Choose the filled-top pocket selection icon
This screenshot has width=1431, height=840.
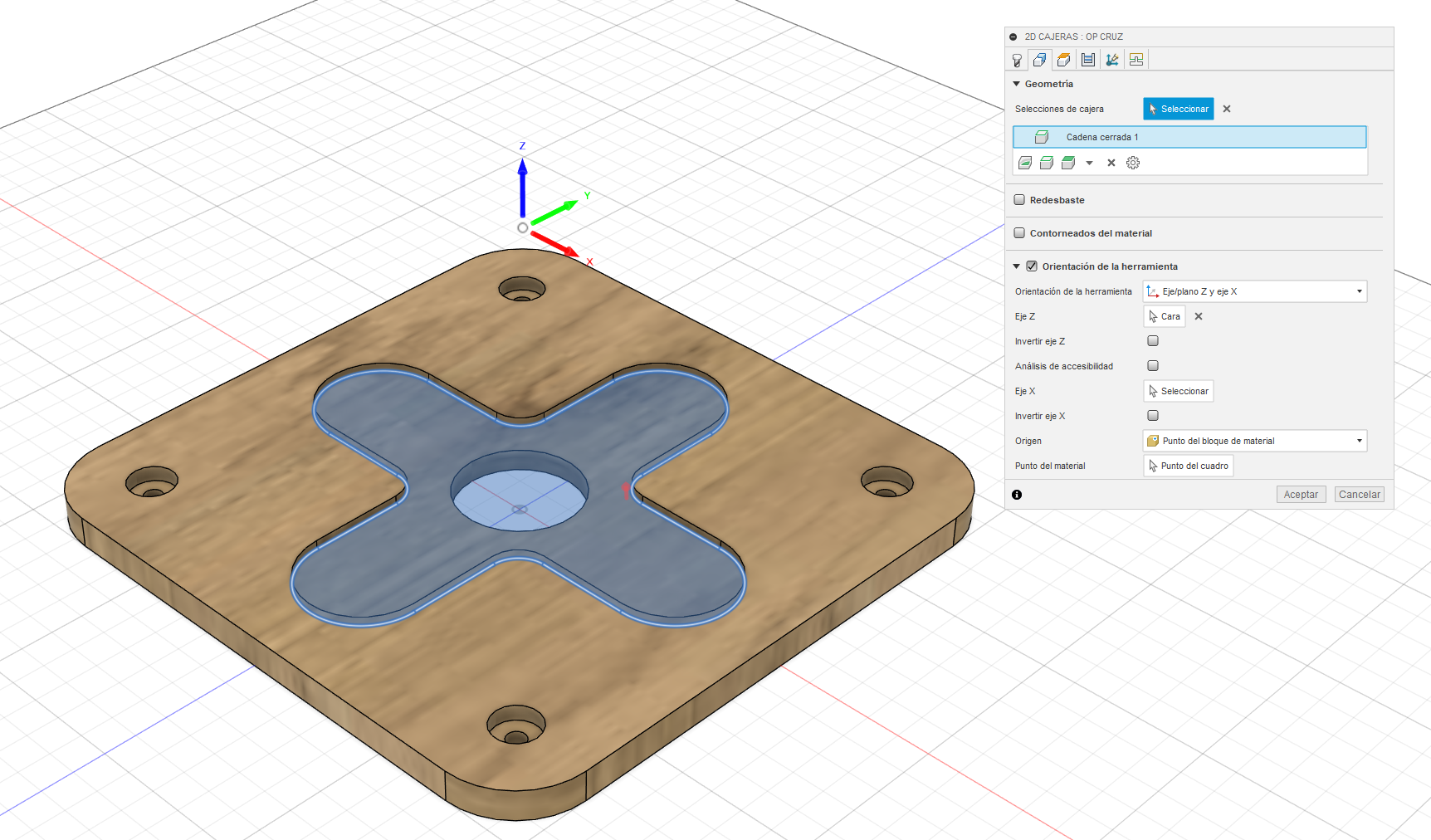[1068, 163]
